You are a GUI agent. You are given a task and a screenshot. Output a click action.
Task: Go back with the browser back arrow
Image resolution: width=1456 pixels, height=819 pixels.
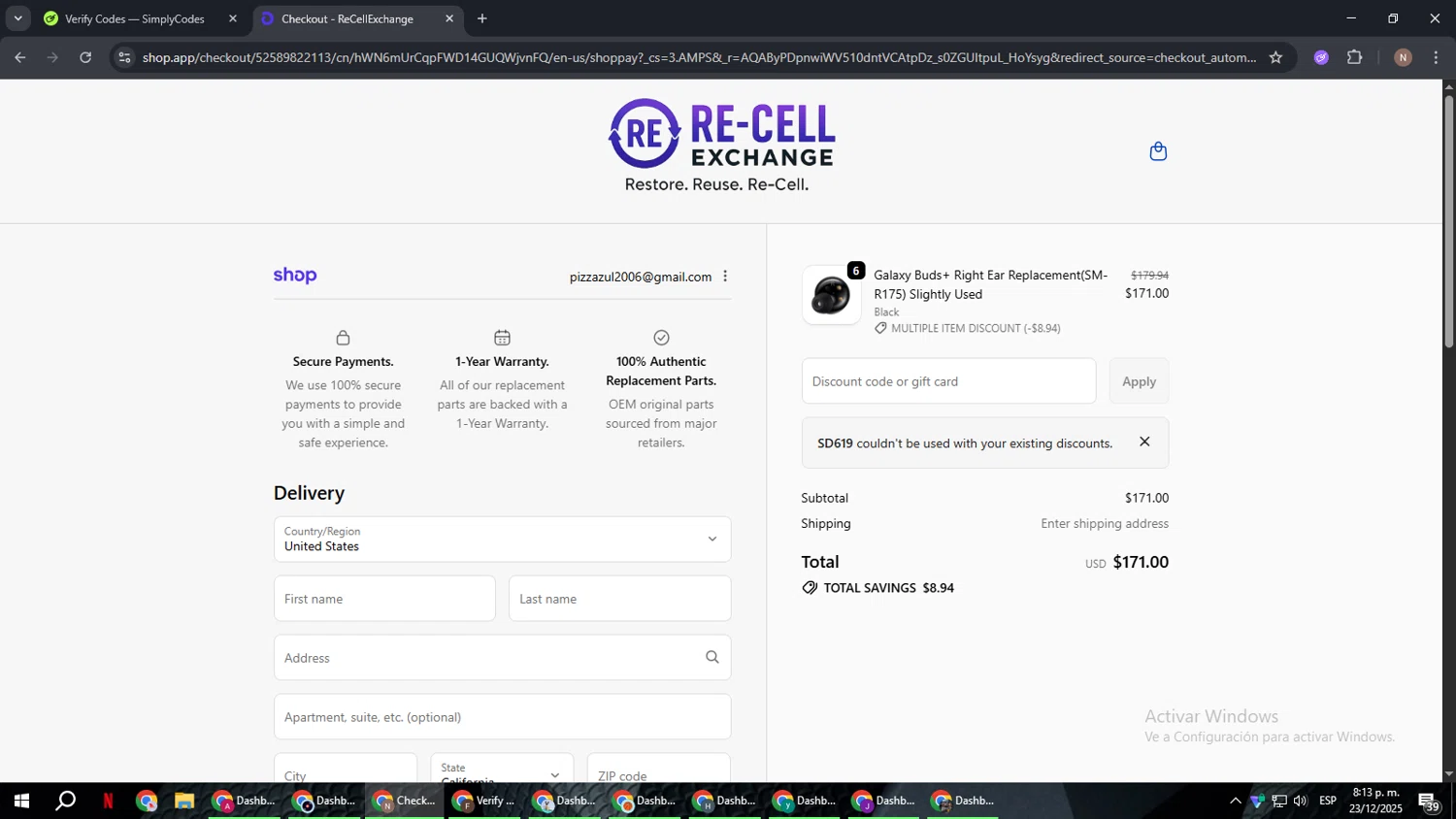point(20,57)
